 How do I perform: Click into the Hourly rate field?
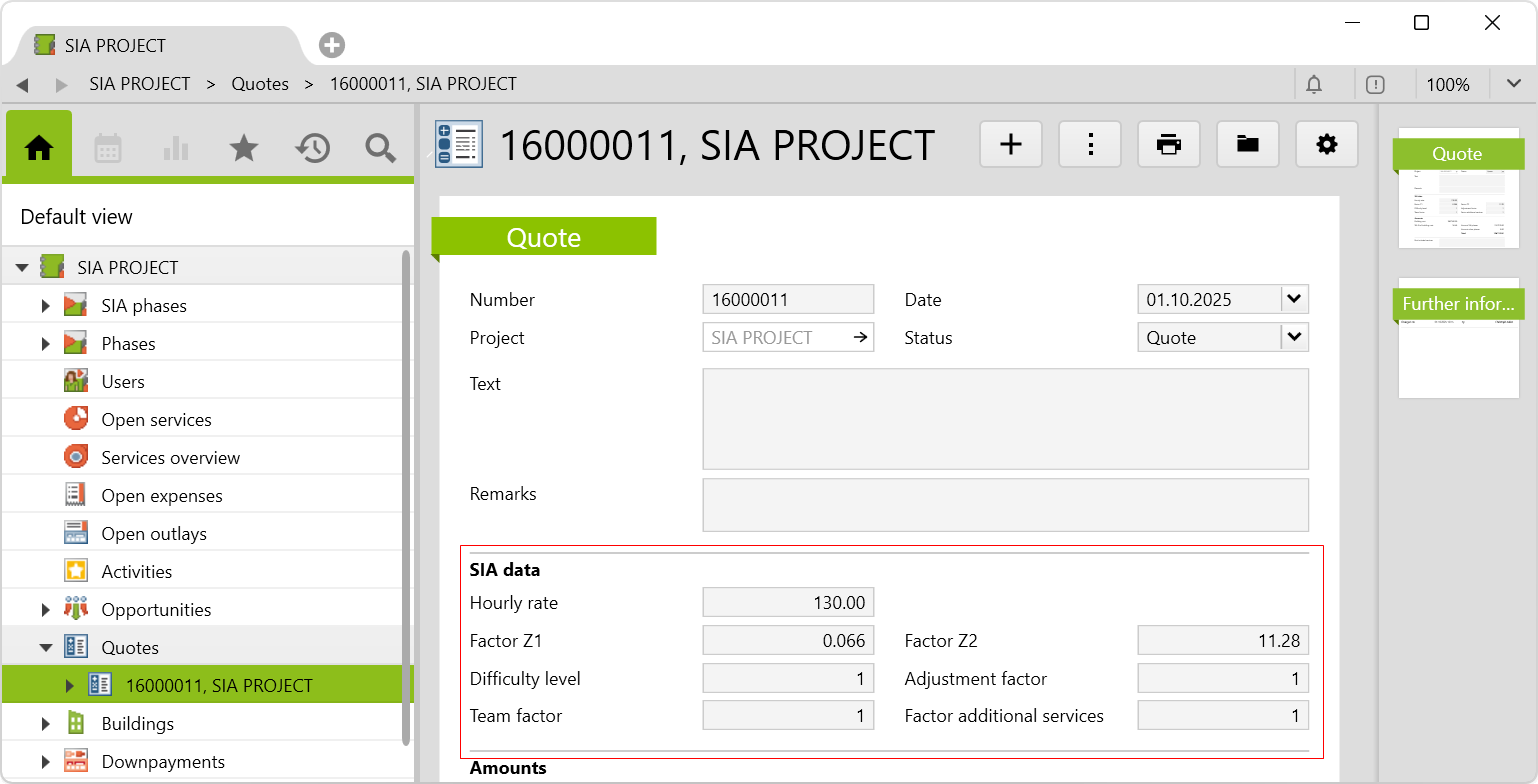pos(788,602)
